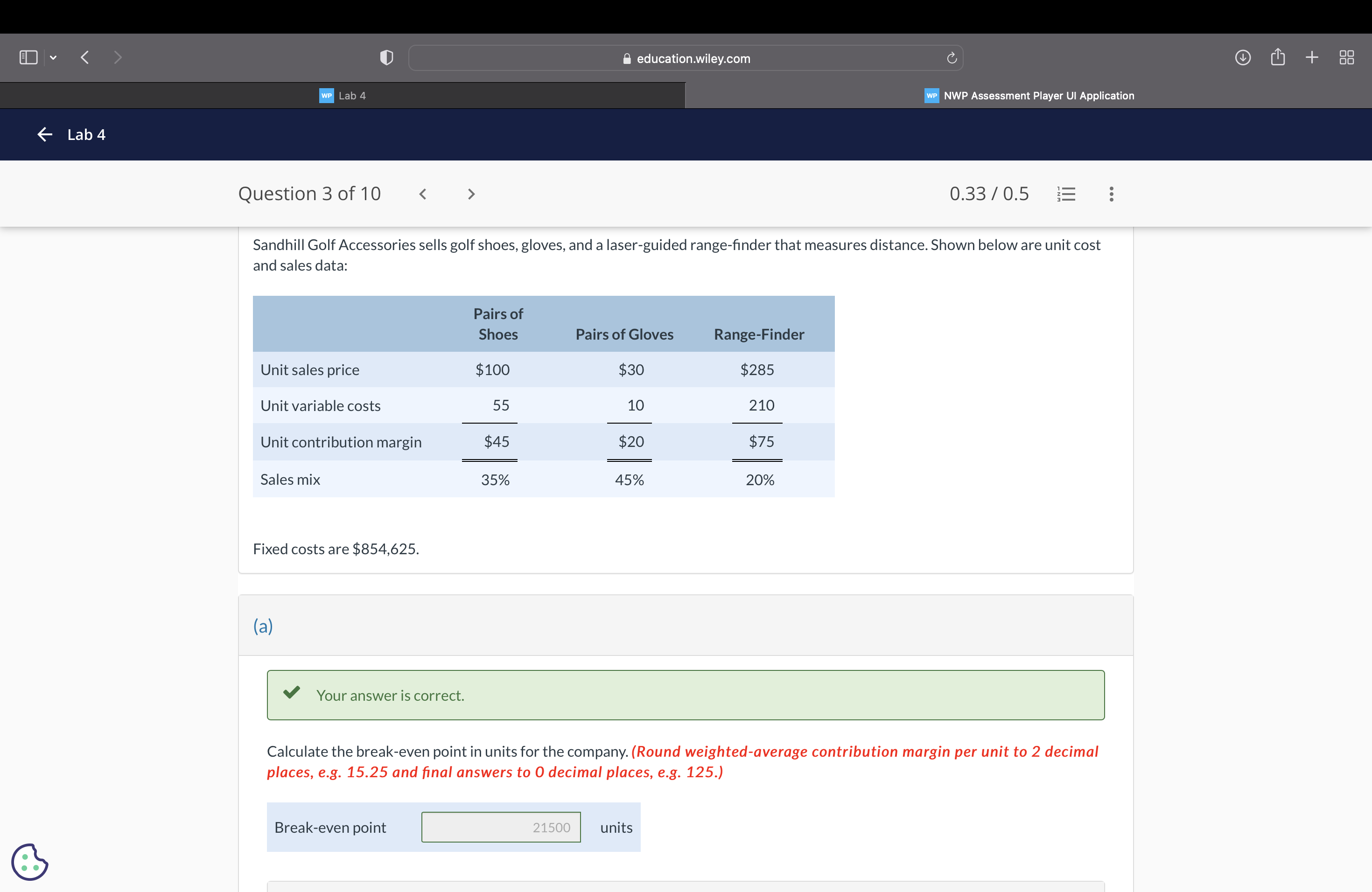Show tab overview using the grid icon
Viewport: 1372px width, 892px height.
coord(1347,57)
